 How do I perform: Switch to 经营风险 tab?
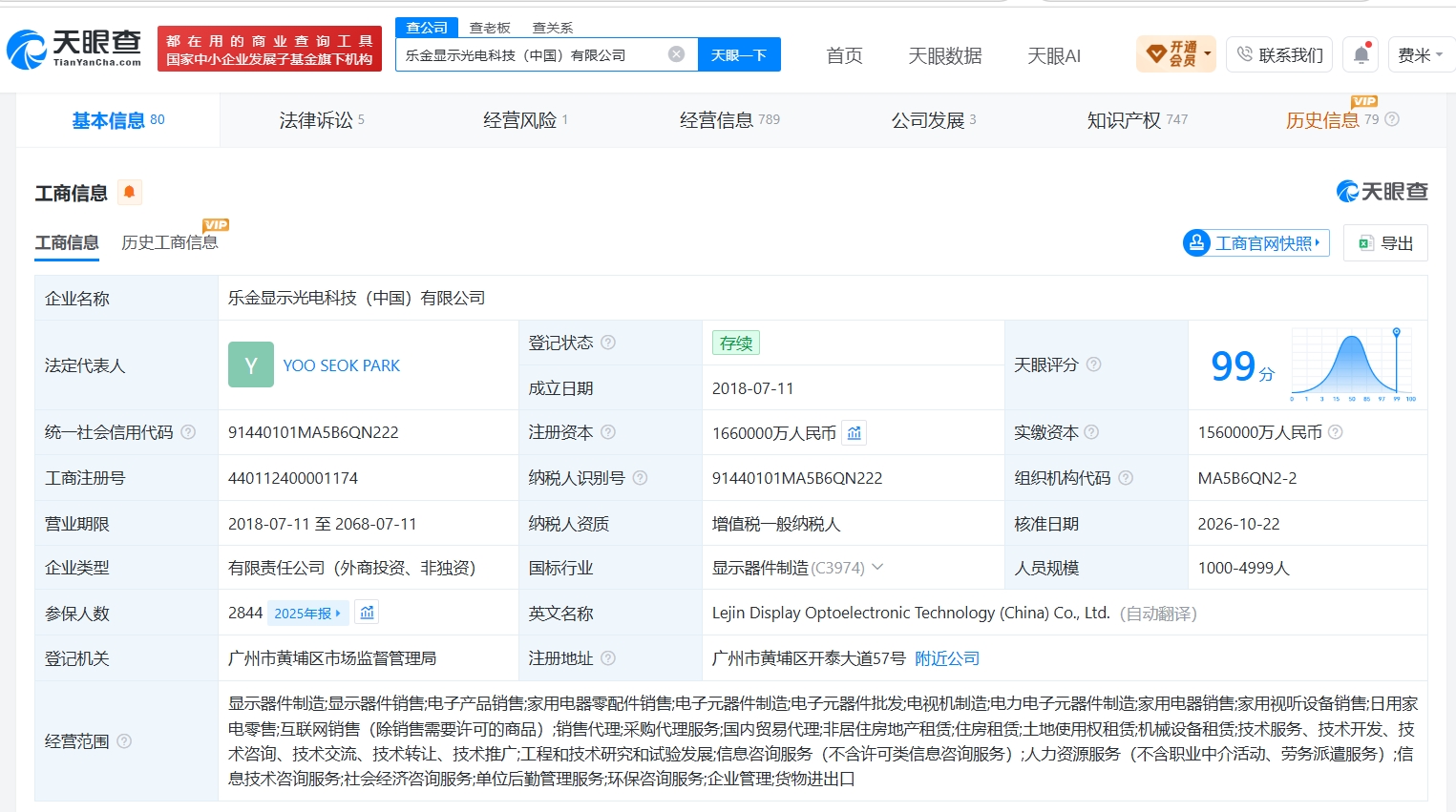click(525, 120)
